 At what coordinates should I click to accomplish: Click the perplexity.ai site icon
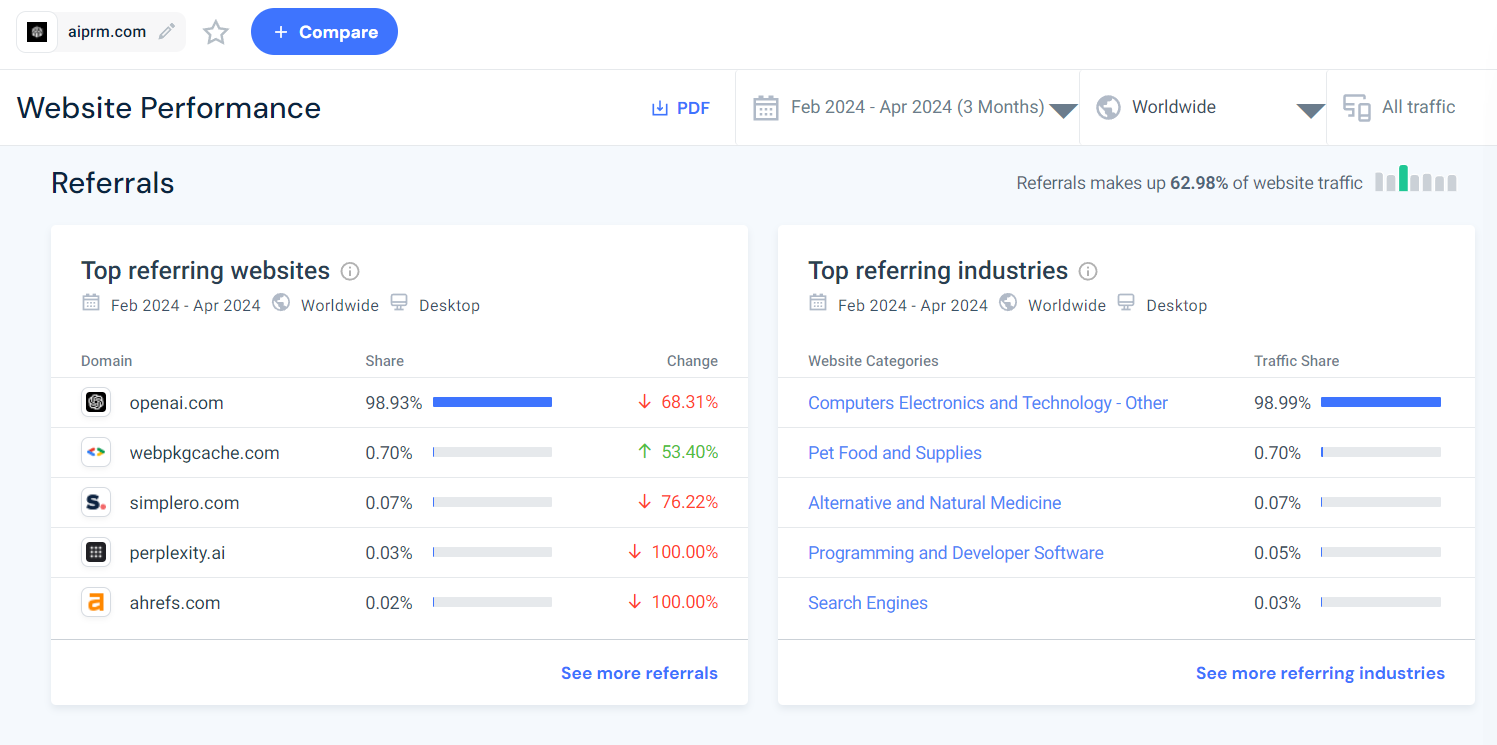(x=96, y=553)
